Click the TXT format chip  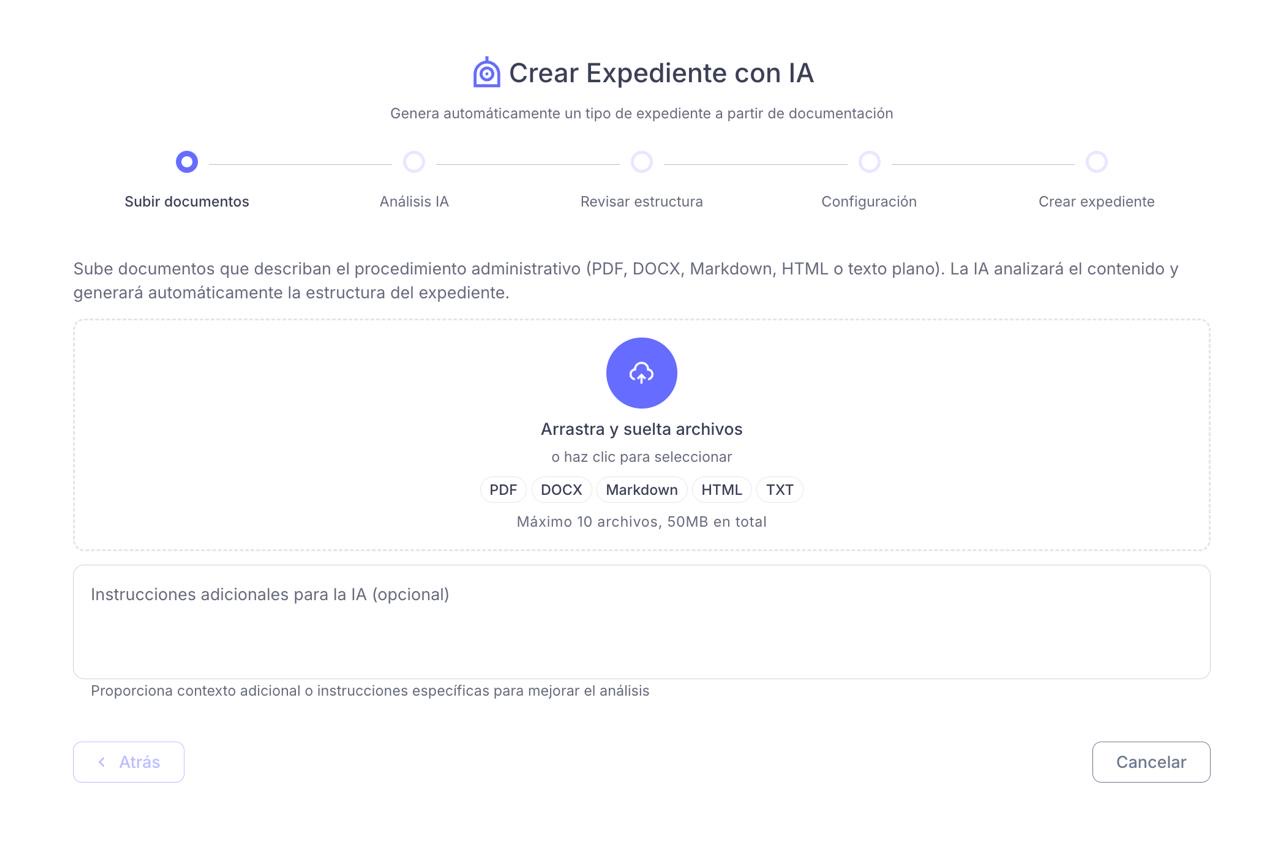pos(780,490)
